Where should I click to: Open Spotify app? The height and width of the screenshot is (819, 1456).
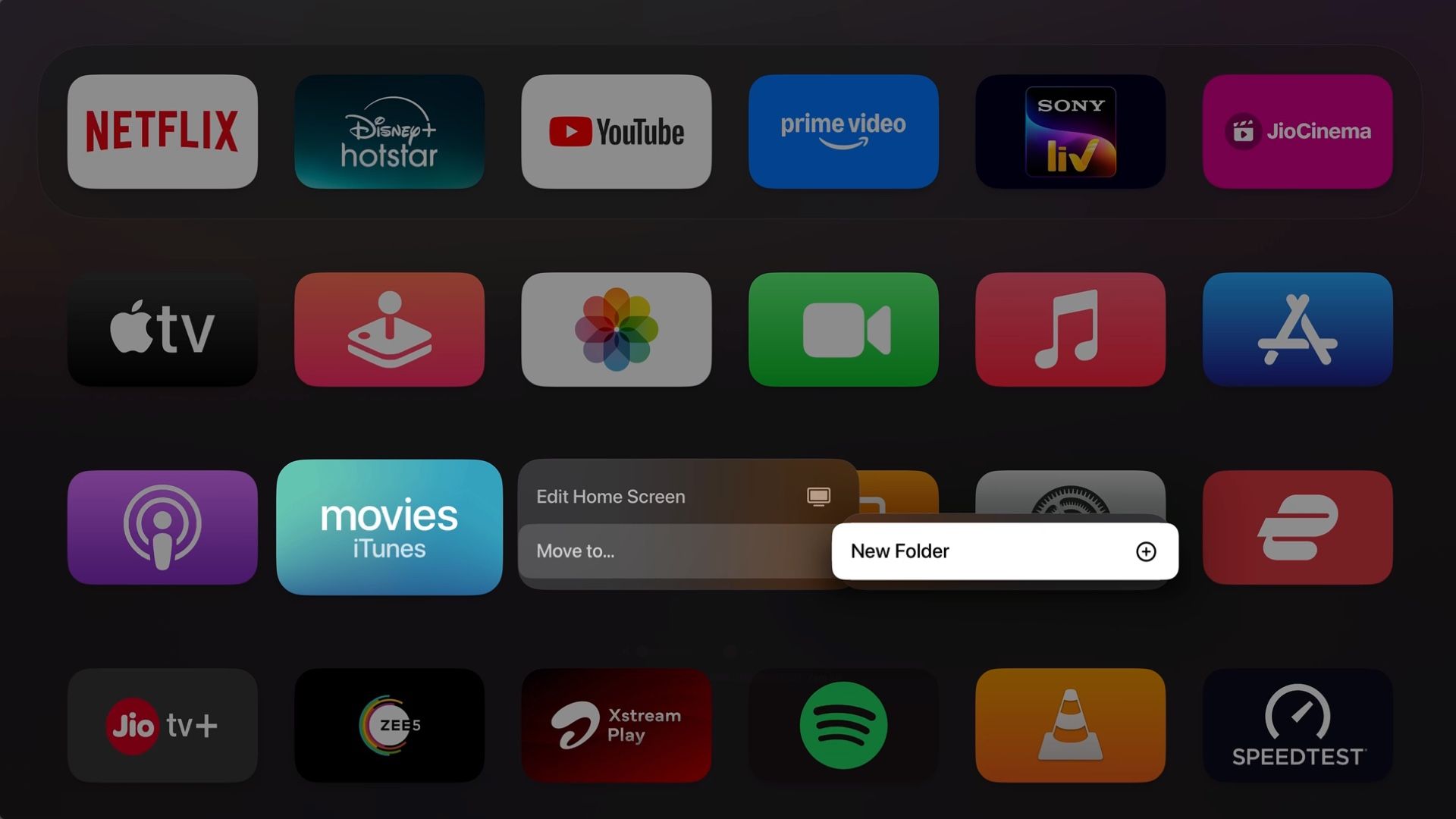[843, 725]
